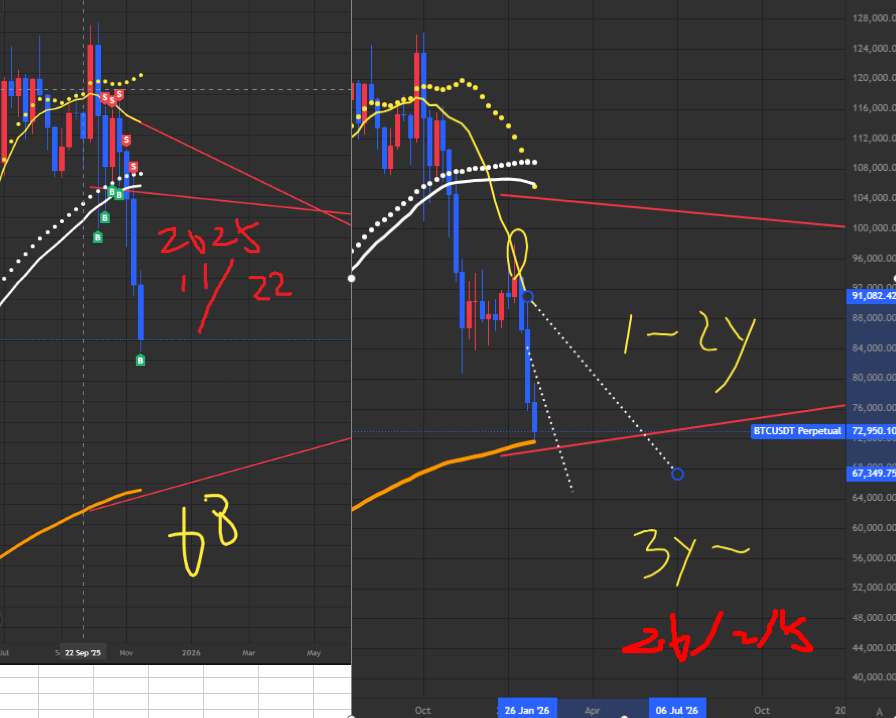
Task: Toggle the auto scale A button
Action: pos(879,711)
